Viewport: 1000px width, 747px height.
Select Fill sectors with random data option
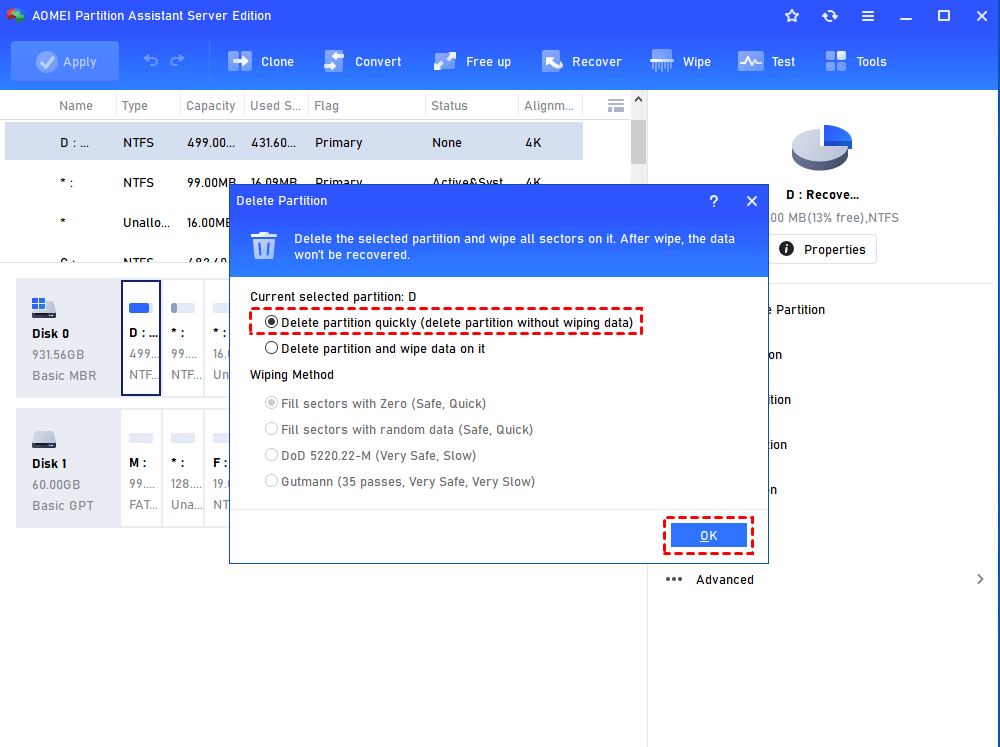399,429
